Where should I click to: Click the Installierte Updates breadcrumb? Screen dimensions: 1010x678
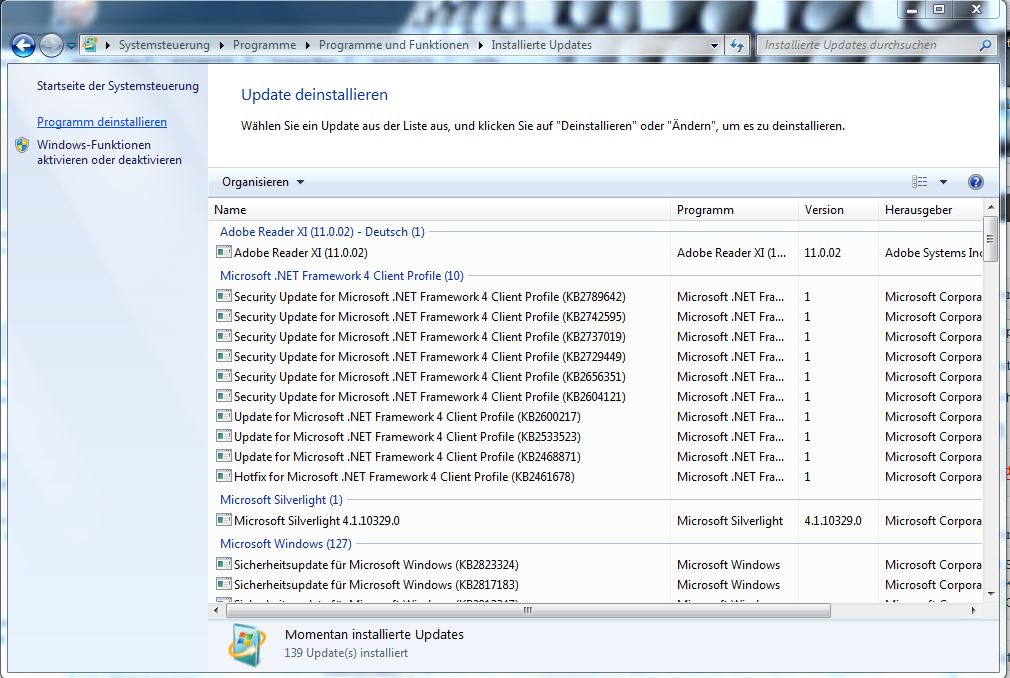(x=541, y=45)
